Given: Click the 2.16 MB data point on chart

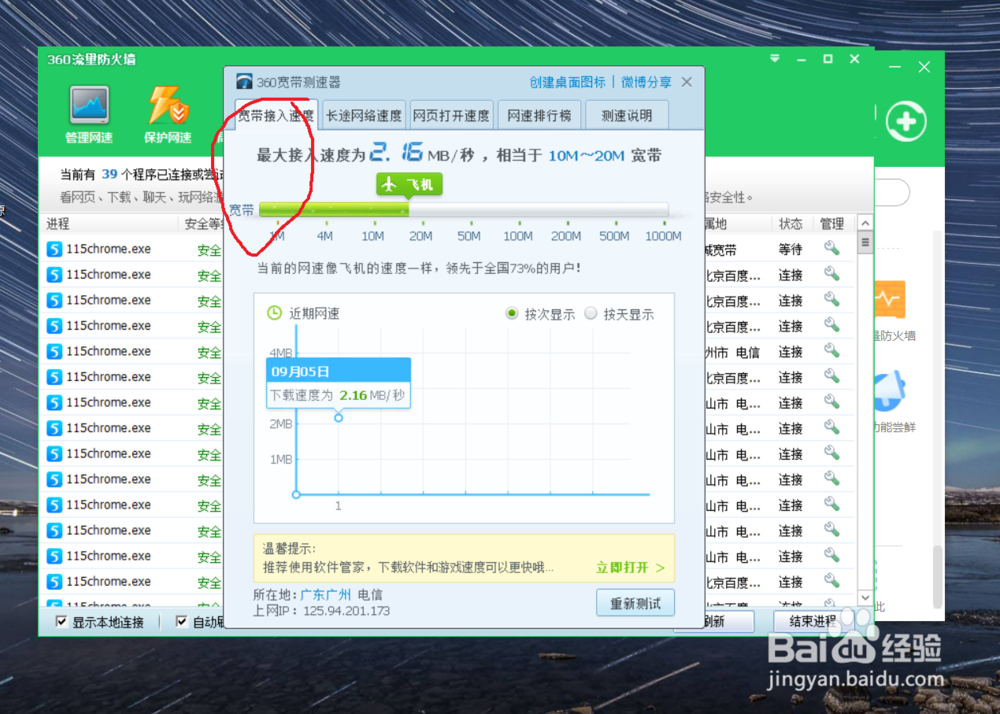Looking at the screenshot, I should (x=339, y=418).
